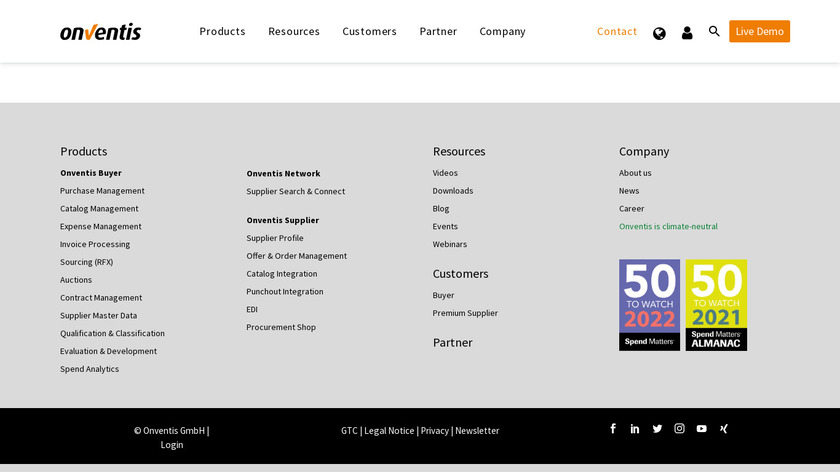840x472 pixels.
Task: Open Catalog Integration link
Action: pyautogui.click(x=282, y=273)
